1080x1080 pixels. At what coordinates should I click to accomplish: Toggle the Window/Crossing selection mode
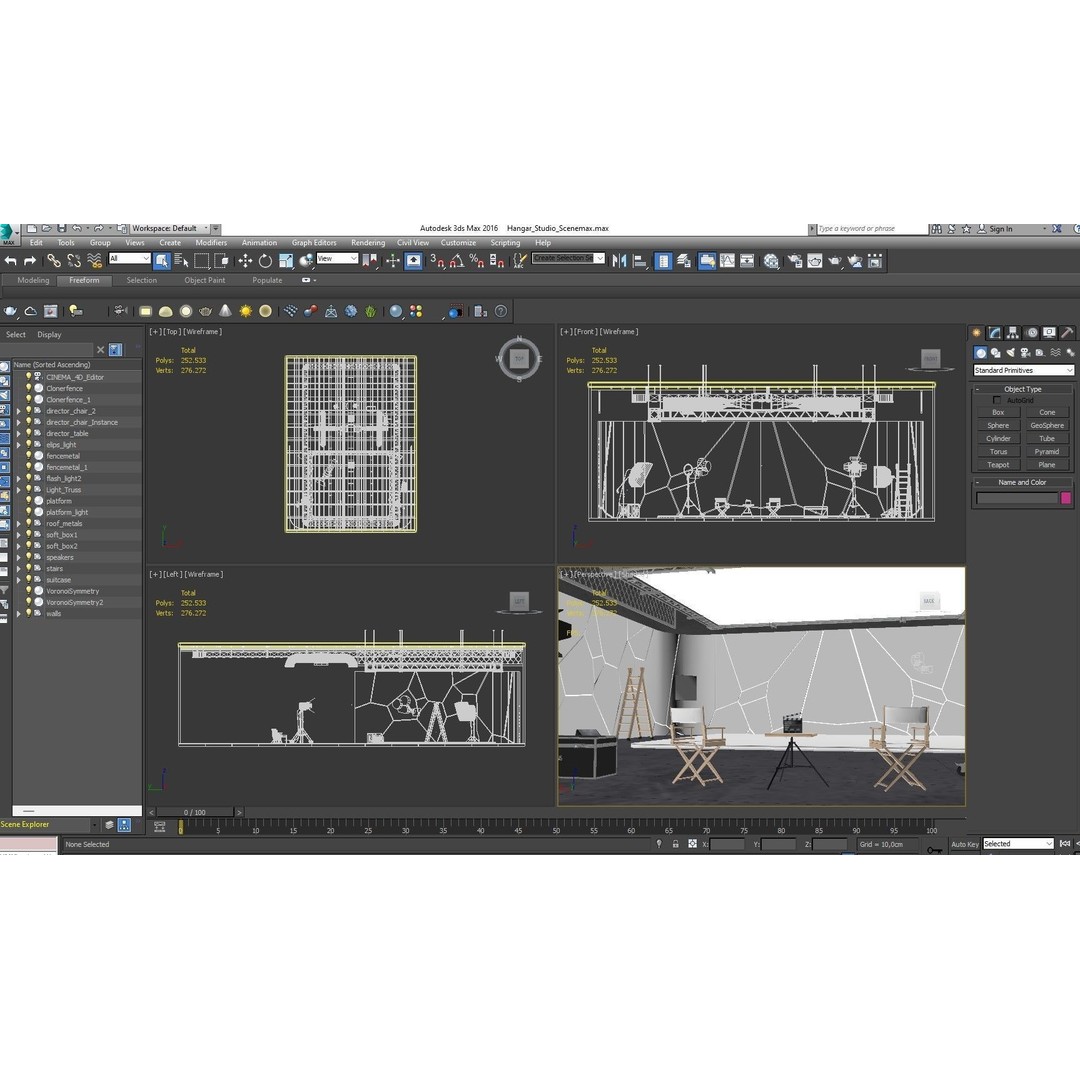click(221, 261)
